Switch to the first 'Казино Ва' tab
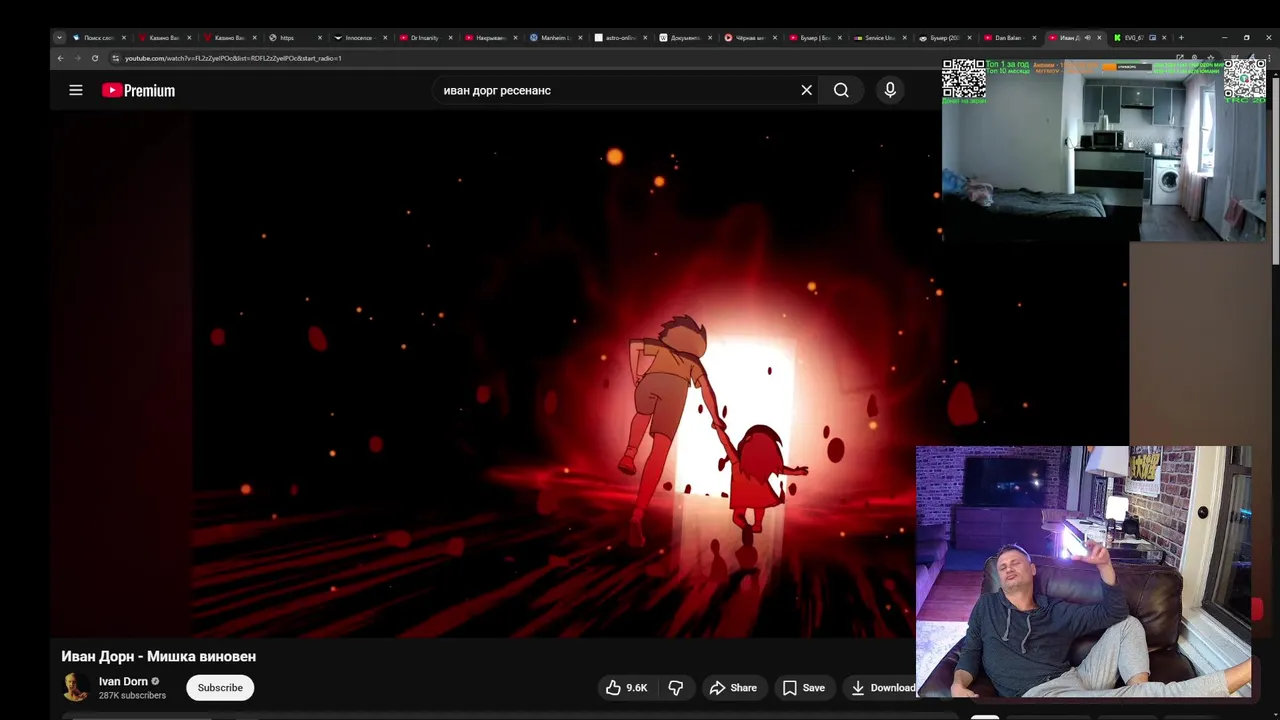 [164, 38]
